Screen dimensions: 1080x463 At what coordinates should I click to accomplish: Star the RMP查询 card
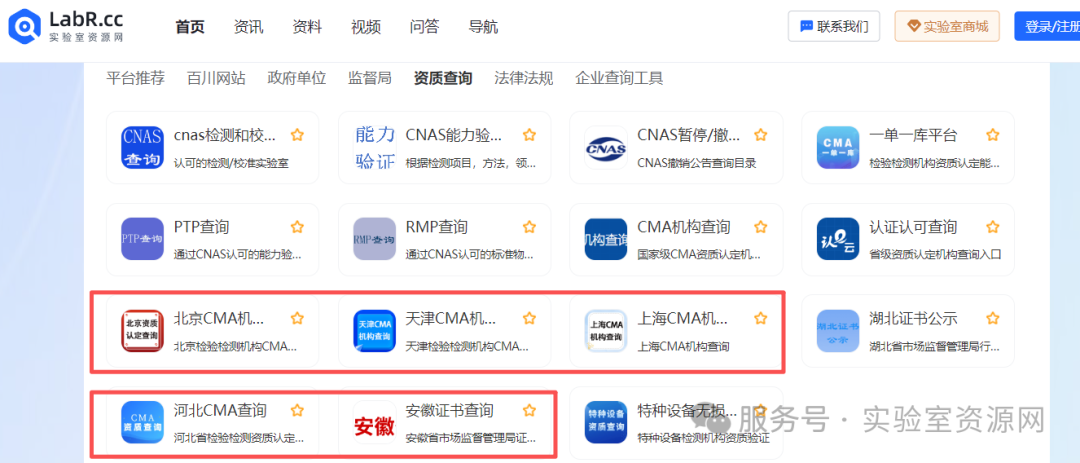tap(529, 227)
